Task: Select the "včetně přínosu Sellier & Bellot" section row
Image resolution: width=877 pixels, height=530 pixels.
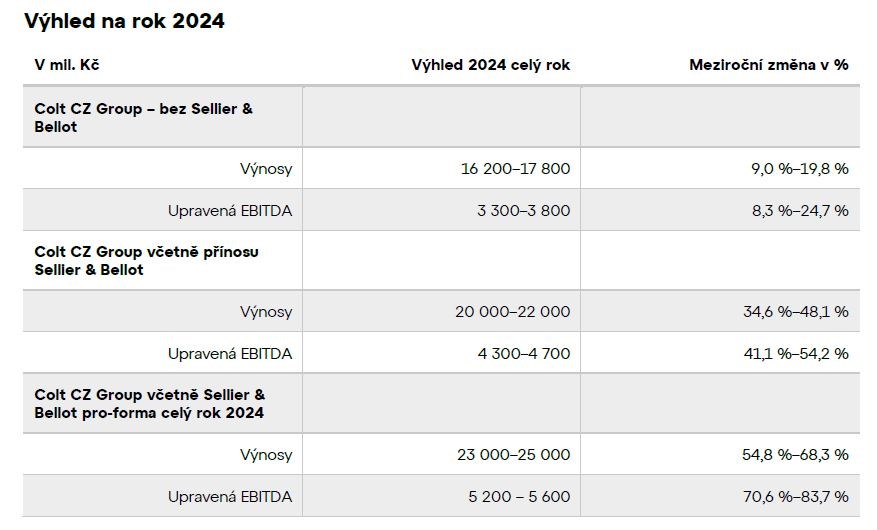Action: click(x=146, y=261)
